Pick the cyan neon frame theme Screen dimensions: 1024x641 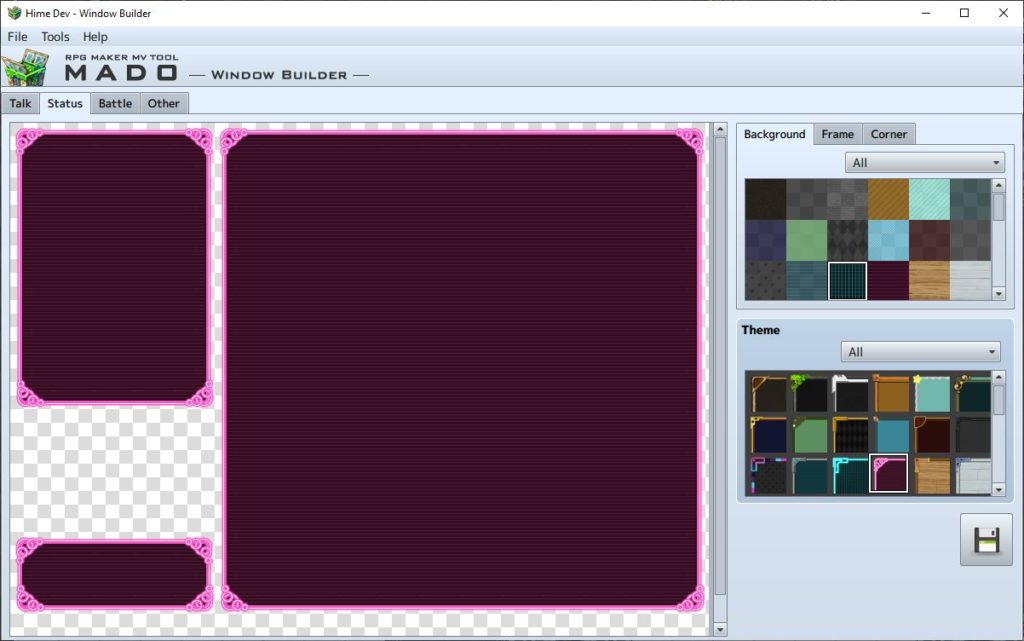pyautogui.click(x=850, y=475)
